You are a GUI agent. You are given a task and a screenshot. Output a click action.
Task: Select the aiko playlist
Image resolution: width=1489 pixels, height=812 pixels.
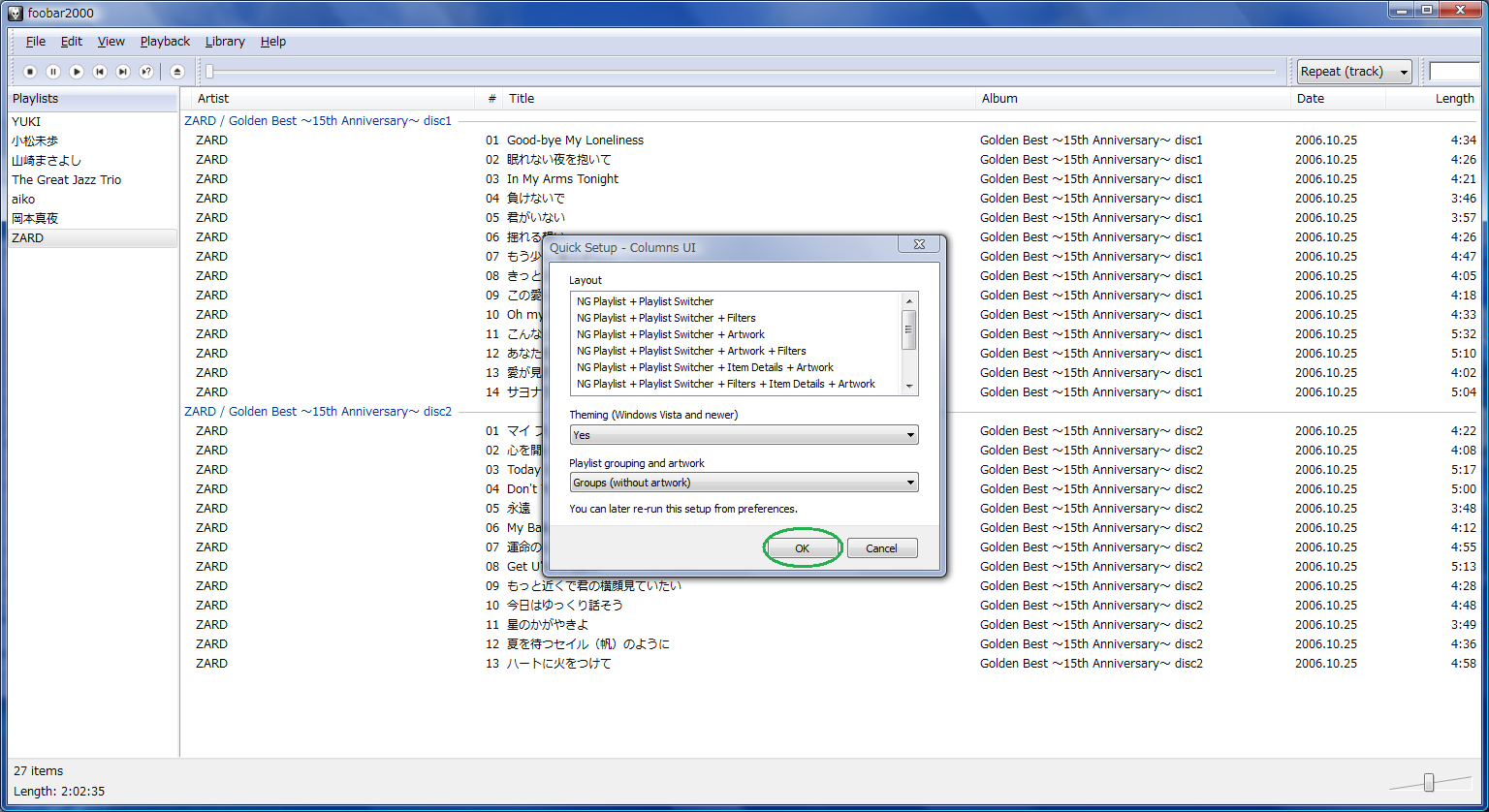[92, 200]
